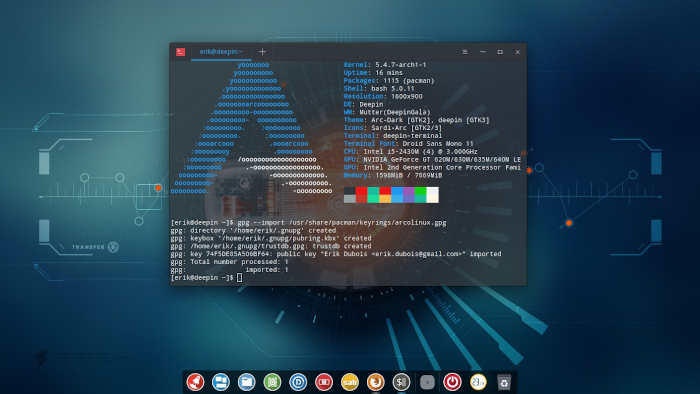
Task: Click the Arch ASCII logo art
Action: pos(251,128)
